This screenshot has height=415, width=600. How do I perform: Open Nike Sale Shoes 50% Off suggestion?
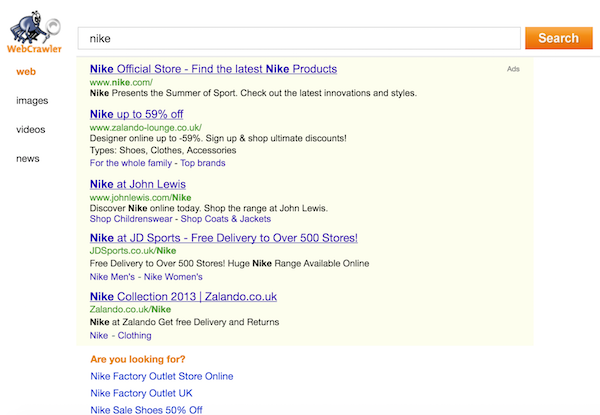click(x=147, y=410)
